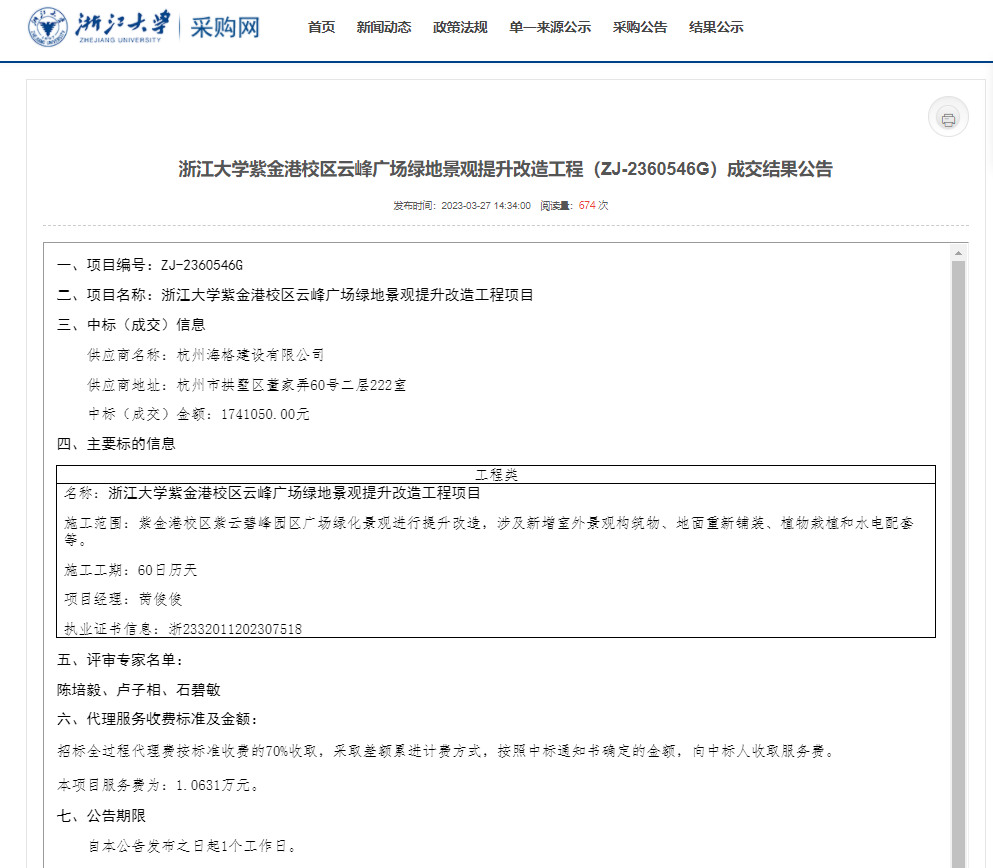Click the 施工范围 description text
Screen dimensions: 993x868
[x=489, y=531]
